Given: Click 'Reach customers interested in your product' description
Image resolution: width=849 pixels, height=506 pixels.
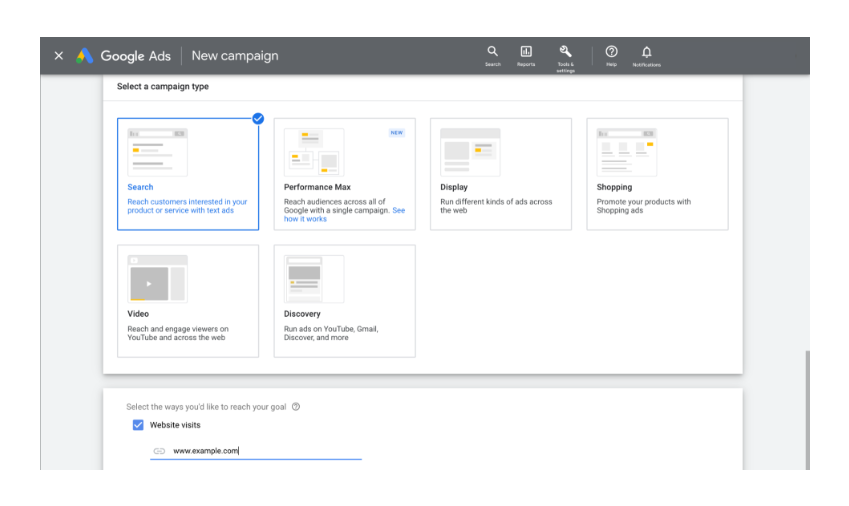Looking at the screenshot, I should (187, 206).
